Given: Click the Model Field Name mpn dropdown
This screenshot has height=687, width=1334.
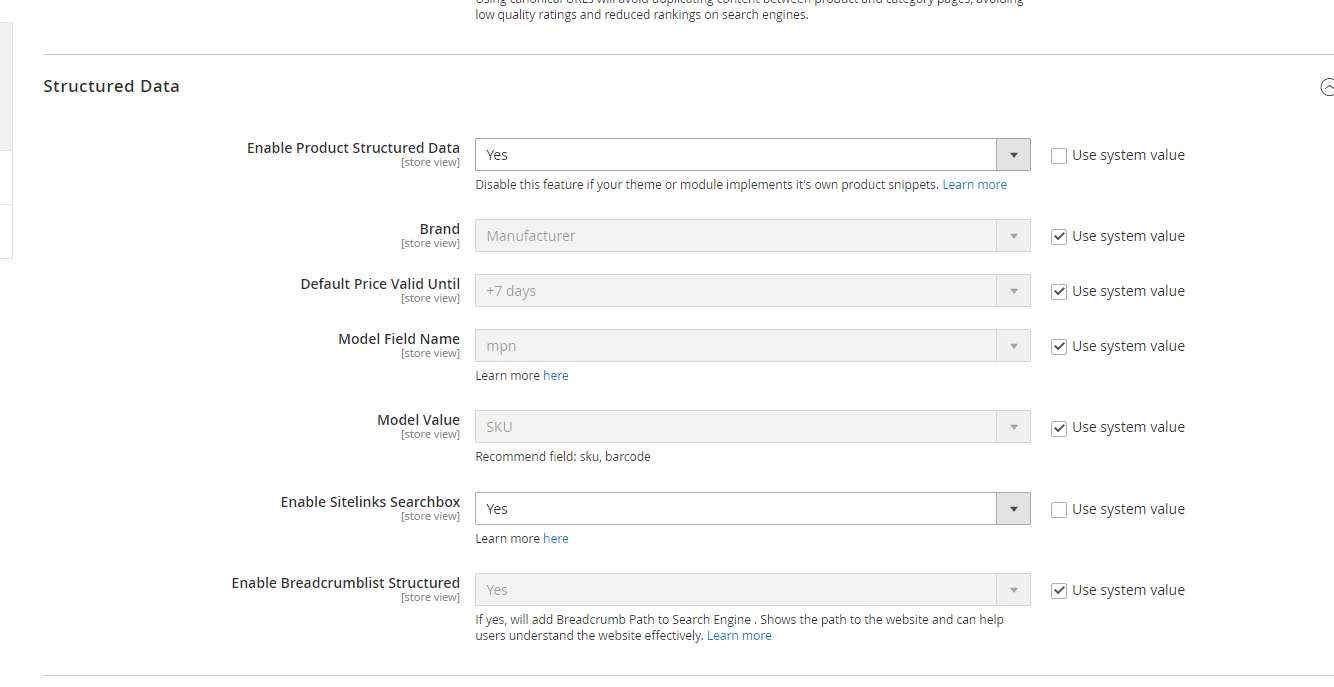Looking at the screenshot, I should [x=752, y=346].
